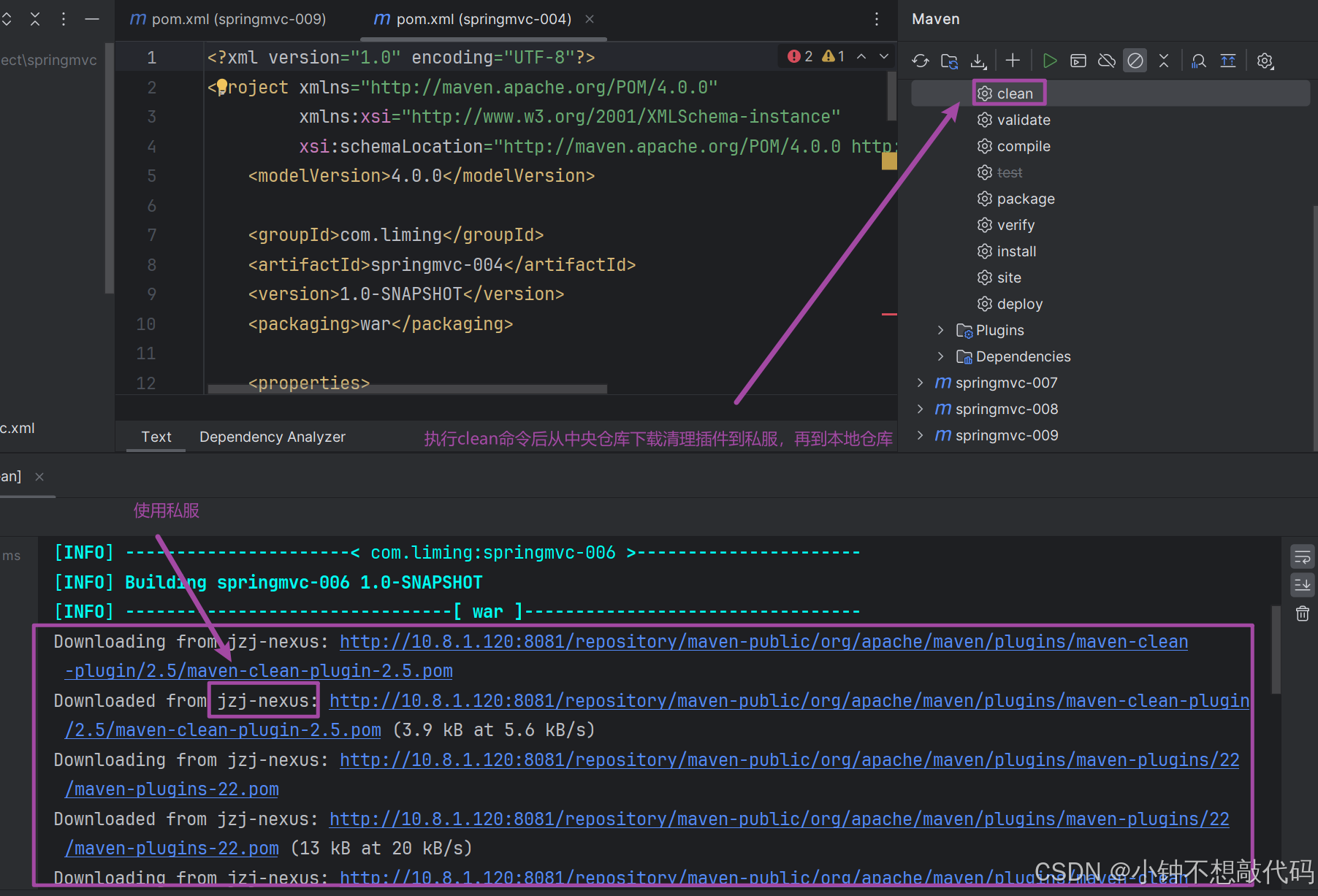Screen dimensions: 1318x896
Task: Open the Dependency Analyzer tab
Action: (272, 437)
